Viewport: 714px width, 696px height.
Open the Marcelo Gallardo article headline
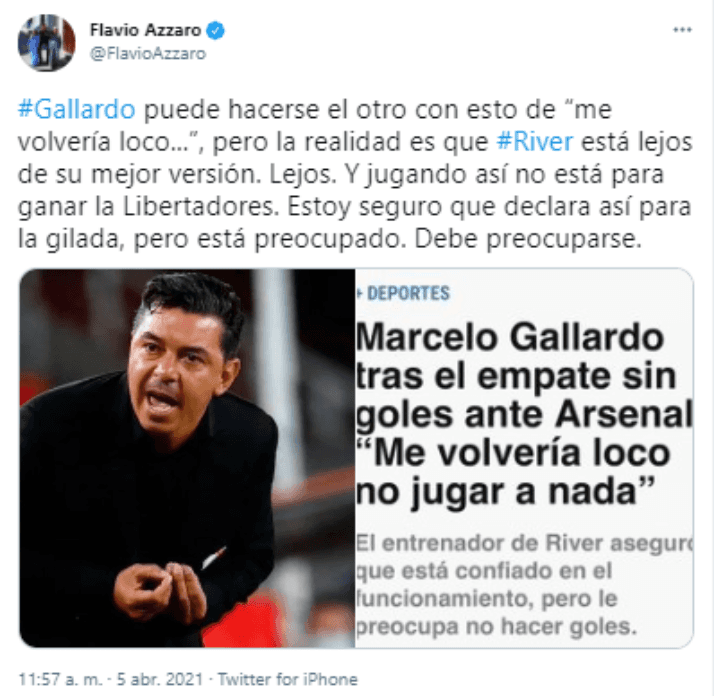524,415
